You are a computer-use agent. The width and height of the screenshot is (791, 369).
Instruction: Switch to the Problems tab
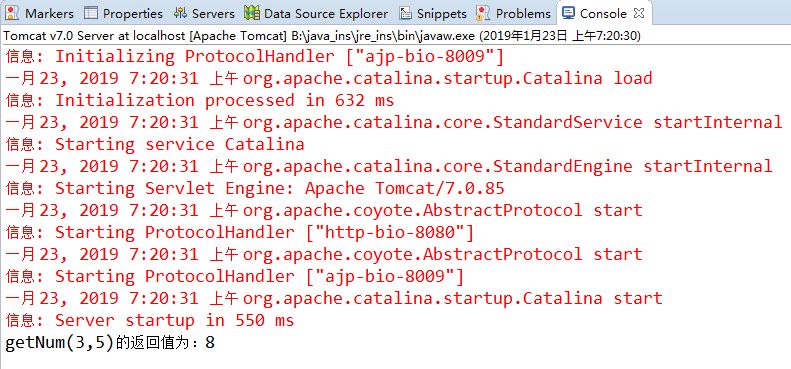pos(523,14)
